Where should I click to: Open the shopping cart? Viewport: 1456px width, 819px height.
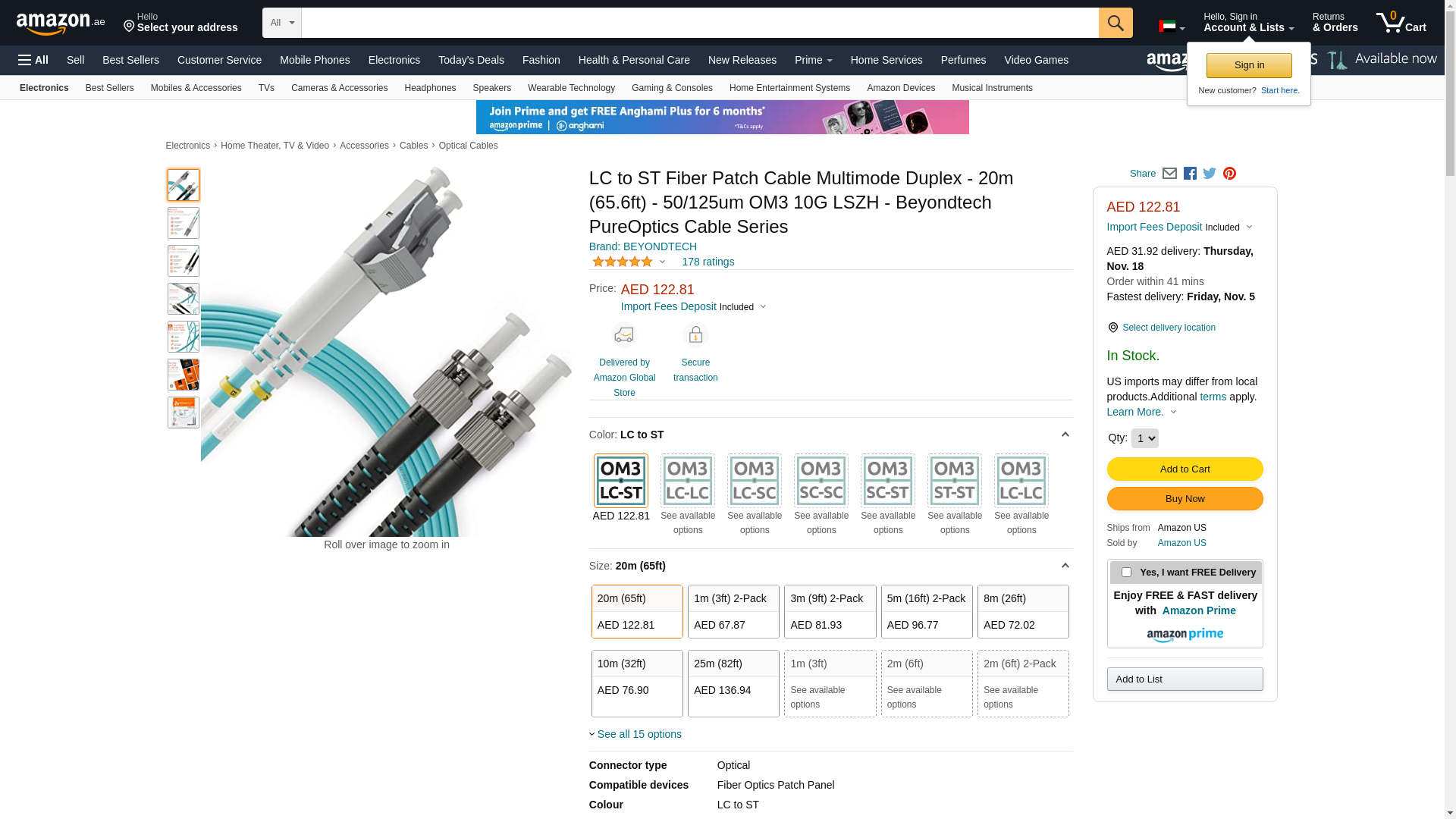point(1401,23)
